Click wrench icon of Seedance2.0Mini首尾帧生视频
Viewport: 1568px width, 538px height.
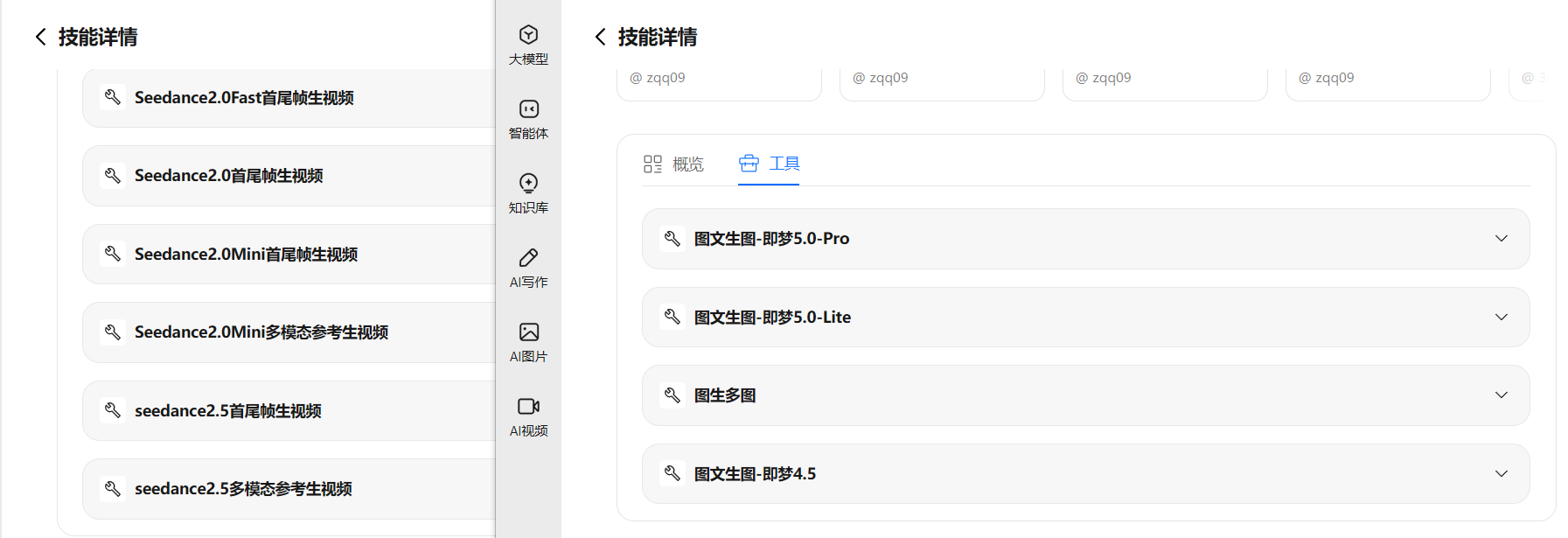[112, 254]
